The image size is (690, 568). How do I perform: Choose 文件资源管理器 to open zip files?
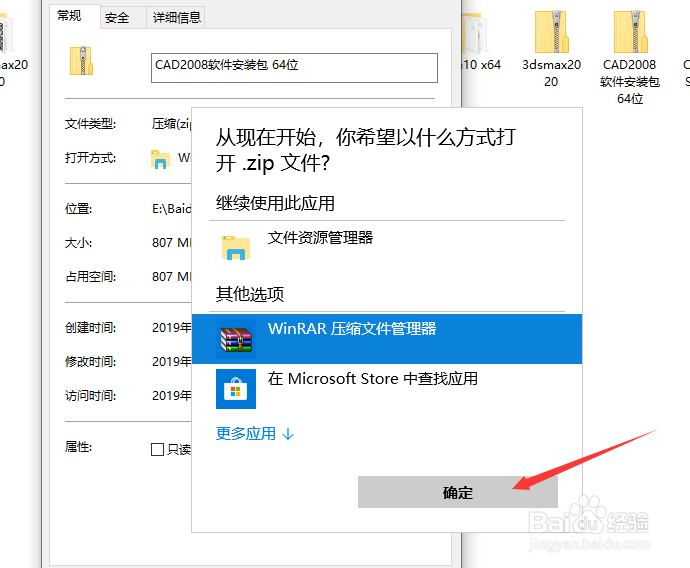pyautogui.click(x=387, y=248)
